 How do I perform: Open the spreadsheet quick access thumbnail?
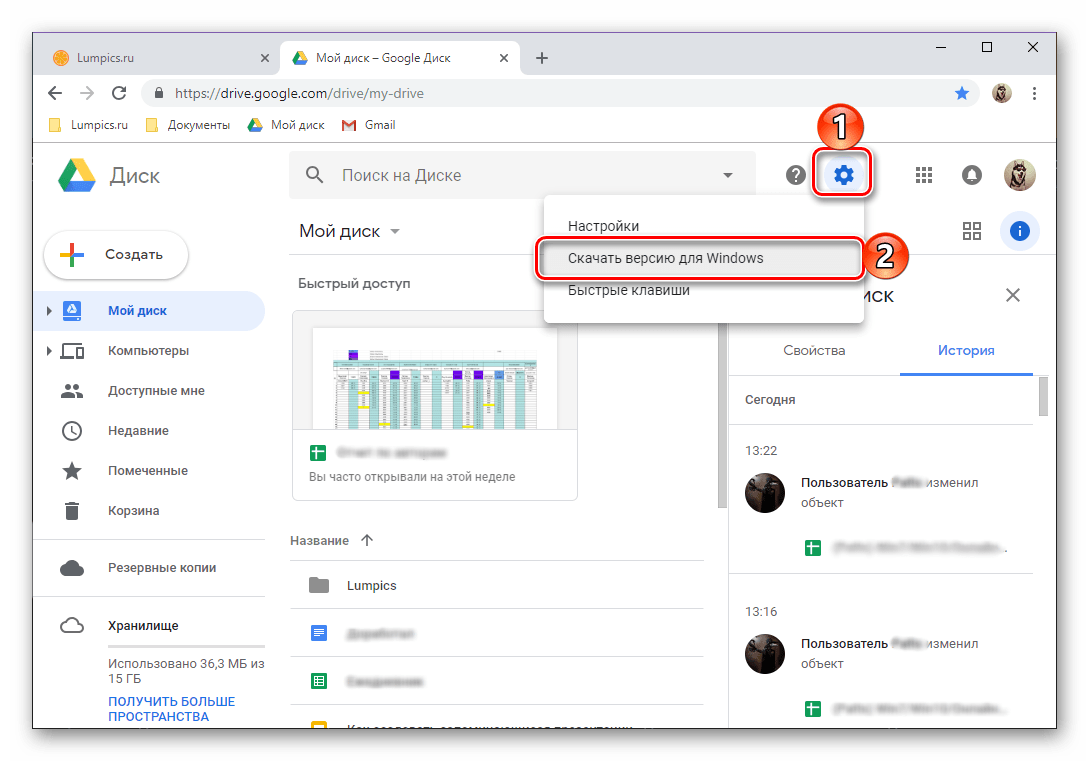coord(435,405)
